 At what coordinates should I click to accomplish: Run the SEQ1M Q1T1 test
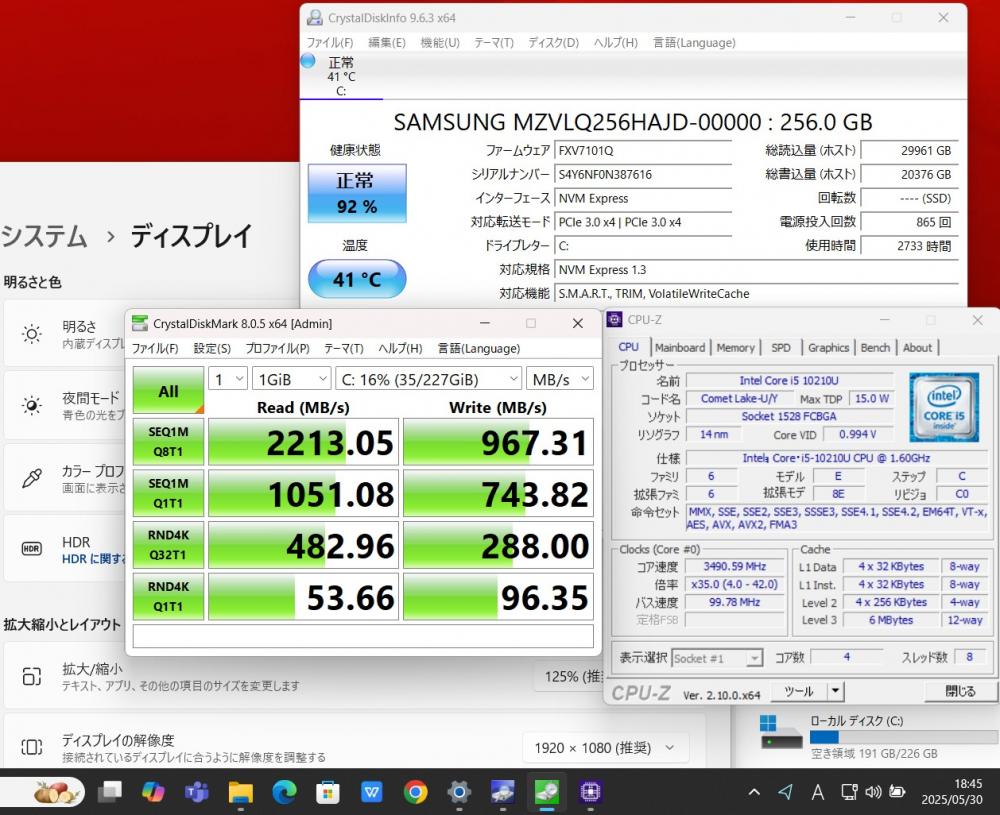point(168,493)
